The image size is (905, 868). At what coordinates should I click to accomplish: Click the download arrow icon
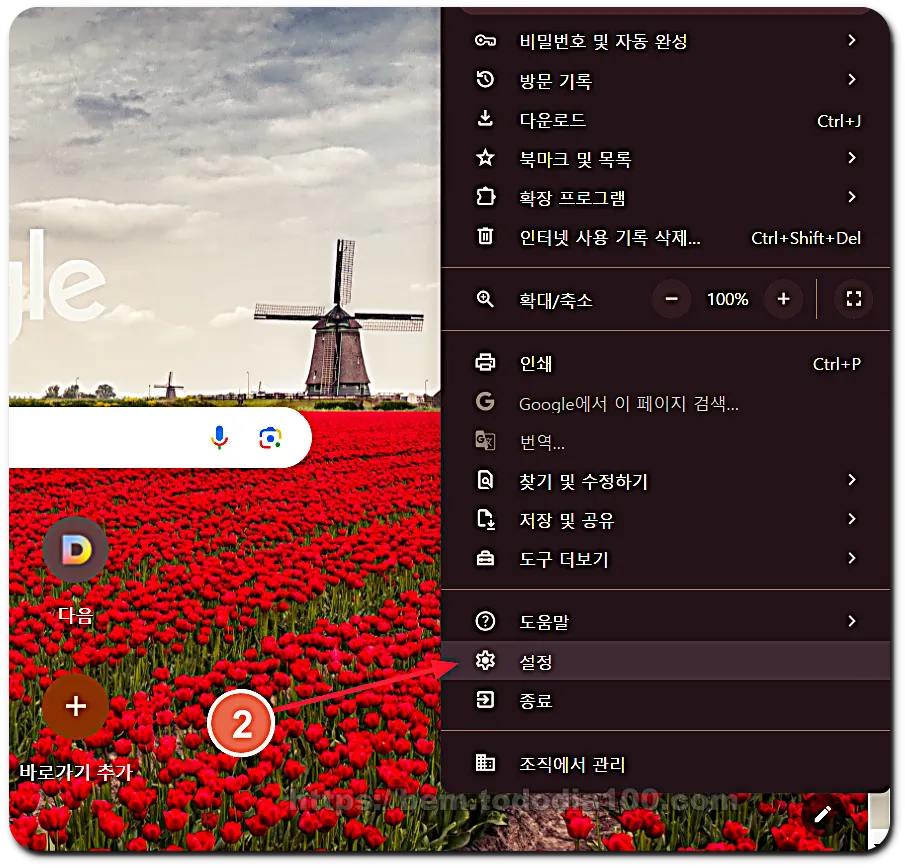pyautogui.click(x=485, y=118)
